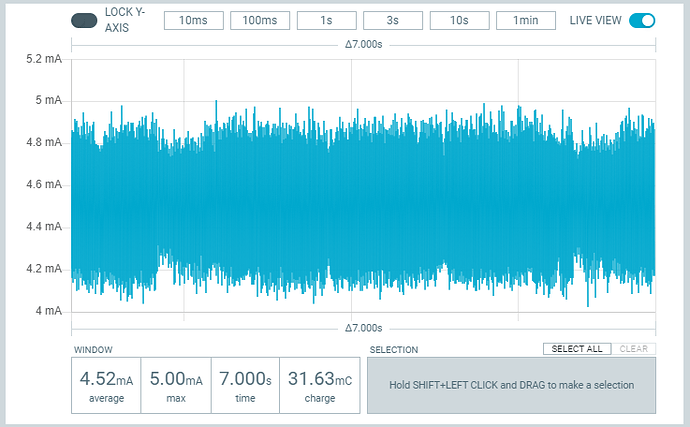Click the 4 mA y-axis label

pyautogui.click(x=49, y=311)
